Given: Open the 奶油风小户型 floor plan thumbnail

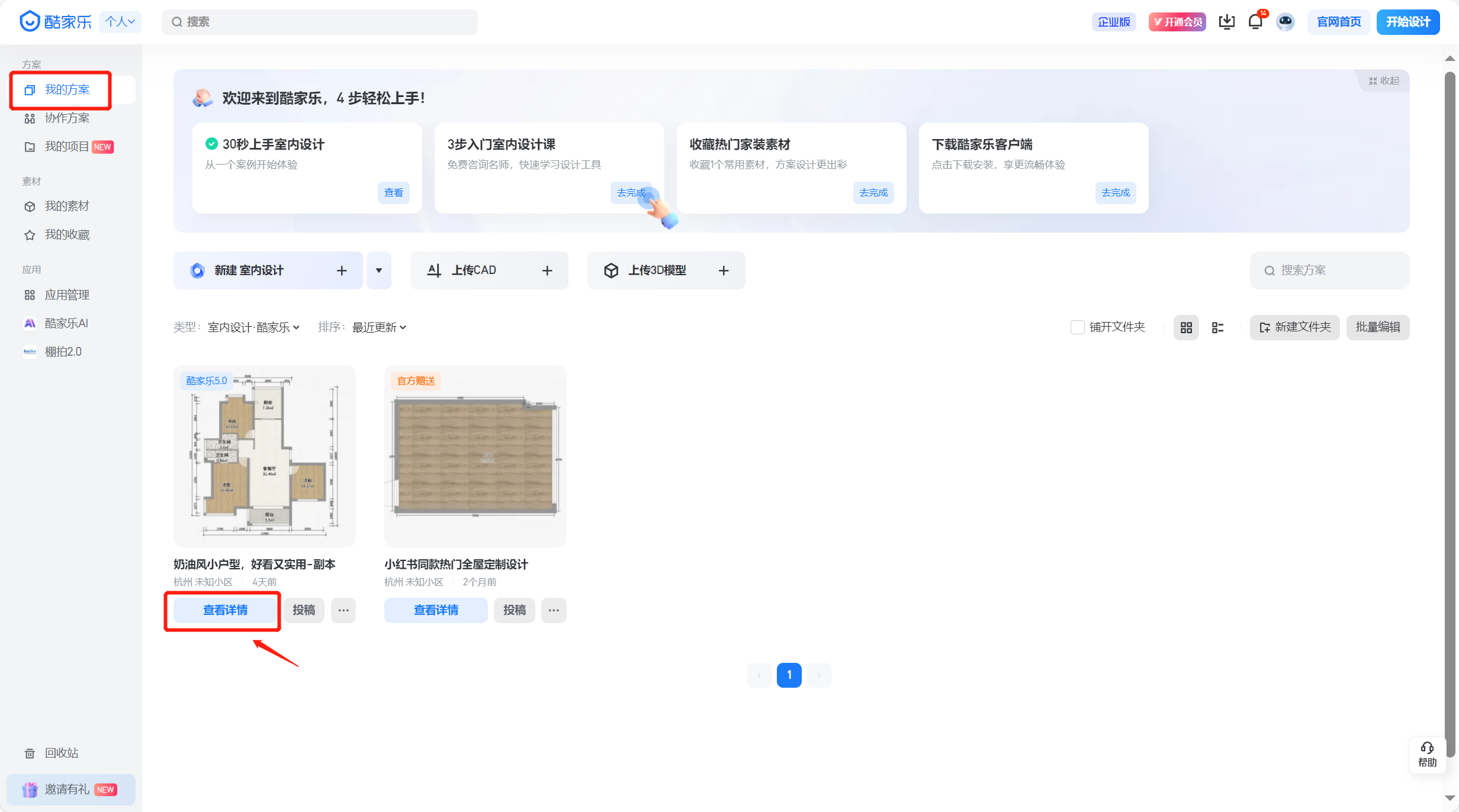Looking at the screenshot, I should [265, 456].
